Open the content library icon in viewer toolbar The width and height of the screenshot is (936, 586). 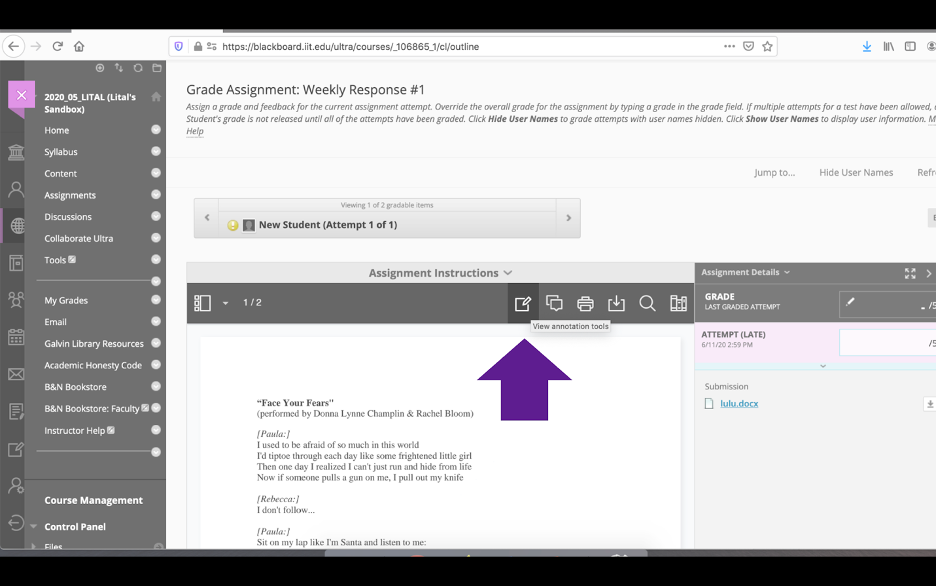pos(678,303)
